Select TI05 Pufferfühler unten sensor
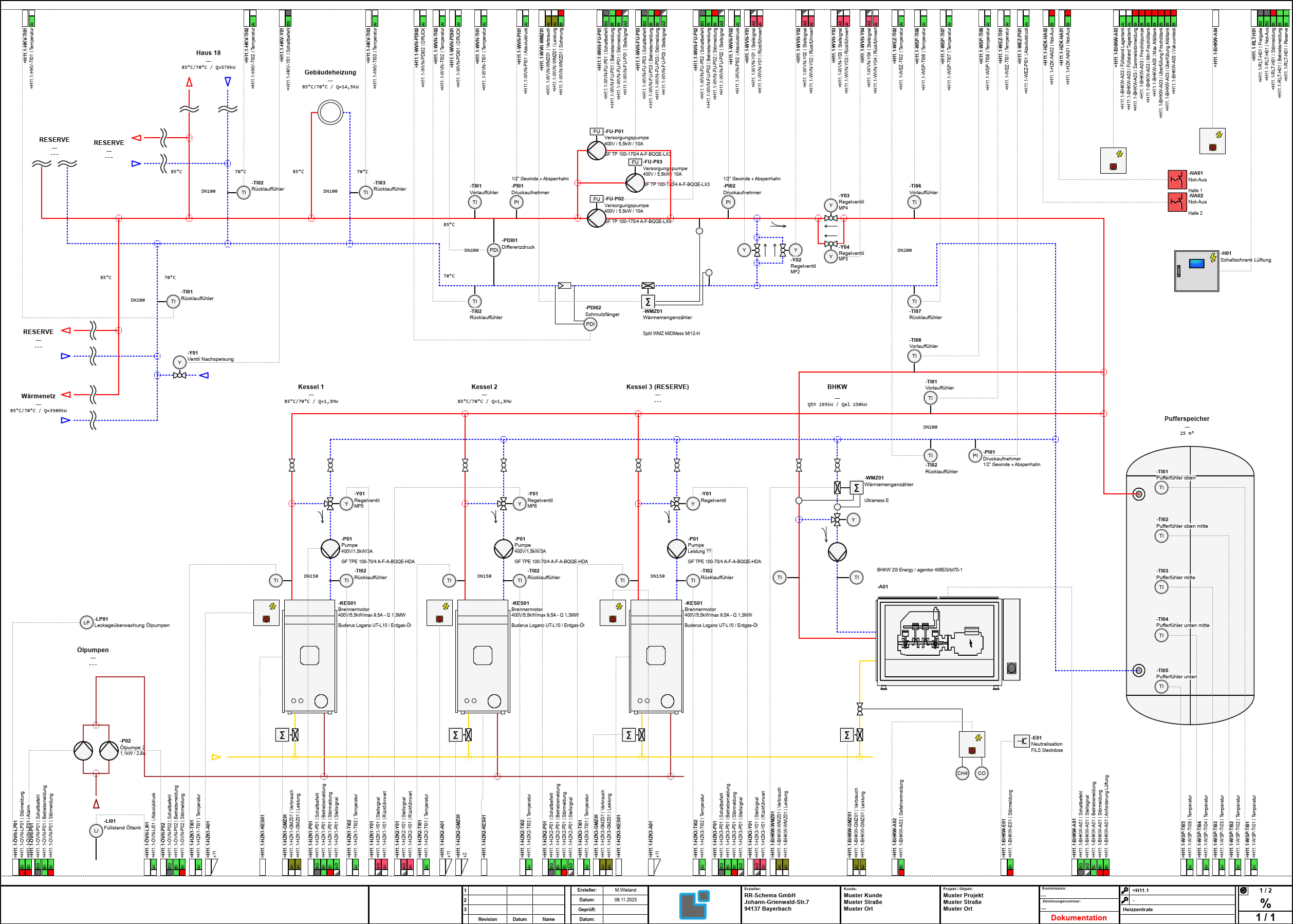Screen dimensions: 1293x924 click(x=1161, y=686)
